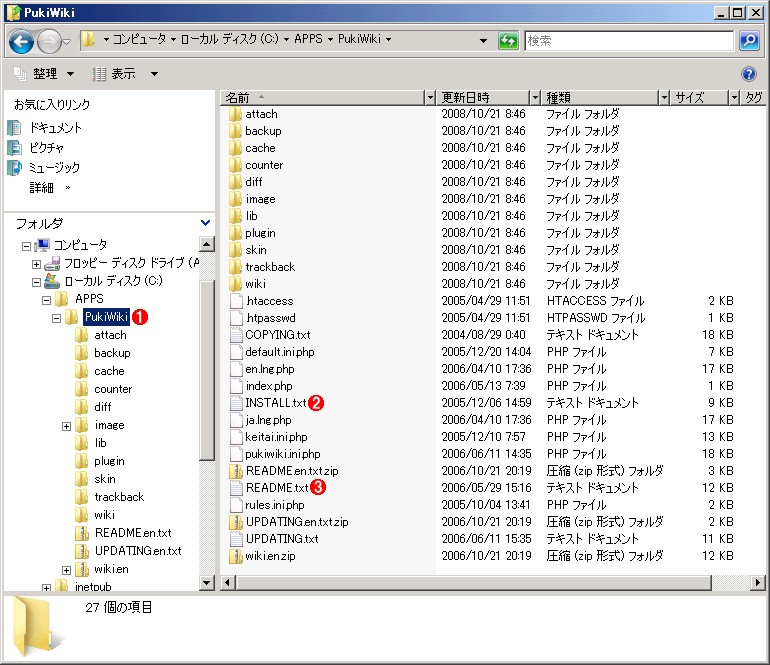The height and width of the screenshot is (665, 770).
Task: Click APPS in the address breadcrumb
Action: point(308,39)
